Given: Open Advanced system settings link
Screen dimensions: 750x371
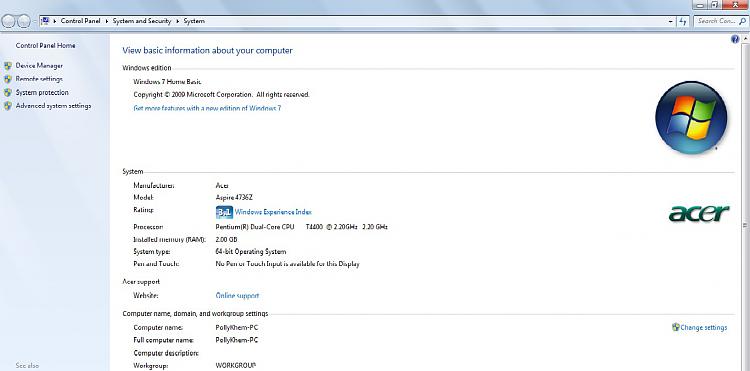Looking at the screenshot, I should click(x=54, y=106).
